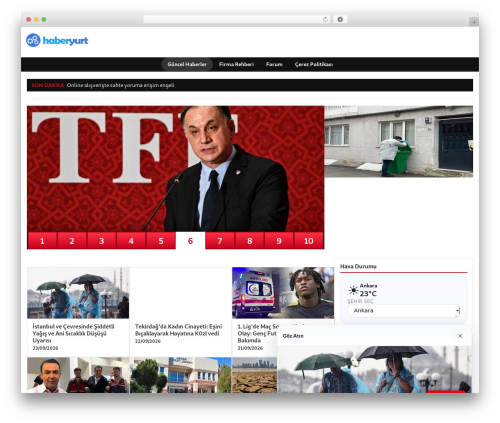Go to slider page 7
This screenshot has width=500, height=423.
tap(220, 241)
